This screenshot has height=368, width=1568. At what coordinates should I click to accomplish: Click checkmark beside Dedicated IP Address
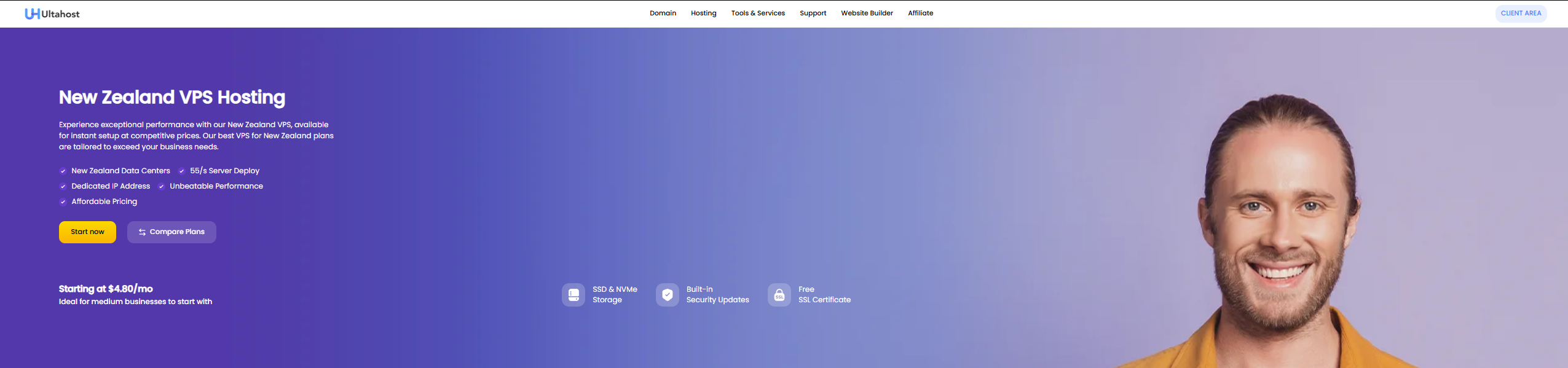(63, 187)
